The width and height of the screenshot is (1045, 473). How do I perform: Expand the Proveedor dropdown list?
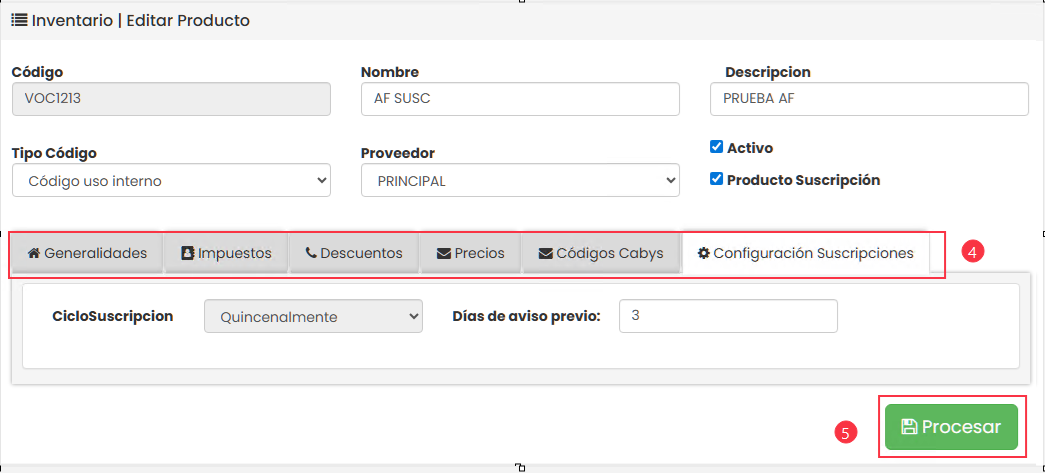coord(520,181)
